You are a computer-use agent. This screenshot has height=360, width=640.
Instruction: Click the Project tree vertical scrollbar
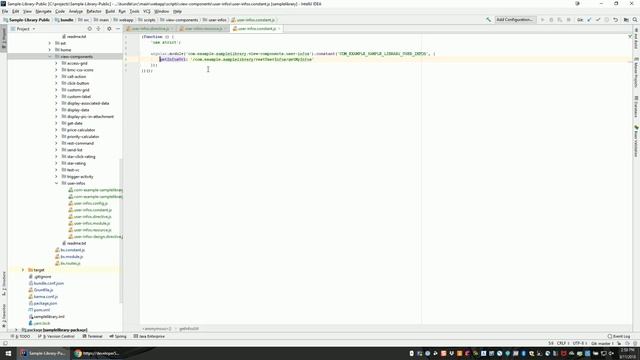pos(121,231)
